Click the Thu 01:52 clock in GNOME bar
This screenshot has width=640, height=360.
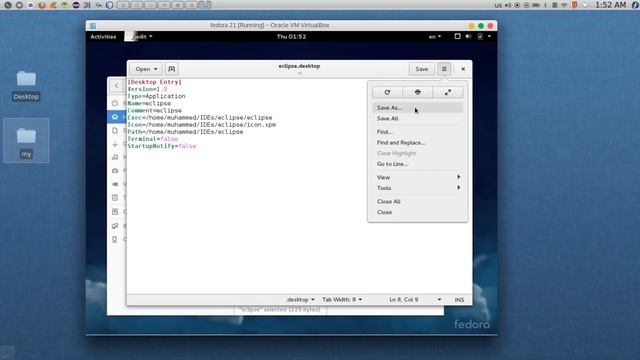(x=291, y=36)
